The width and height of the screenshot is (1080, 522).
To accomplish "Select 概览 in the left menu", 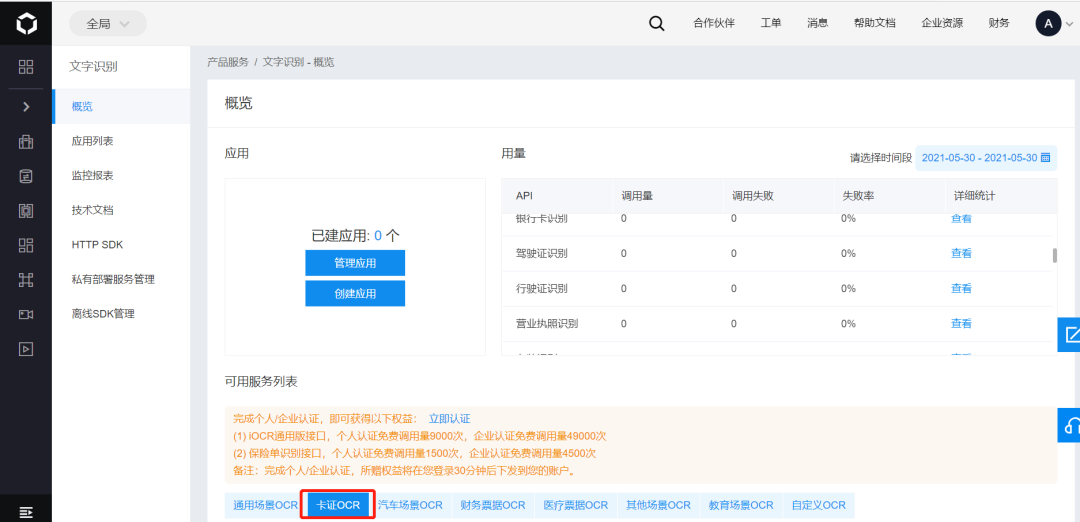I will [121, 107].
